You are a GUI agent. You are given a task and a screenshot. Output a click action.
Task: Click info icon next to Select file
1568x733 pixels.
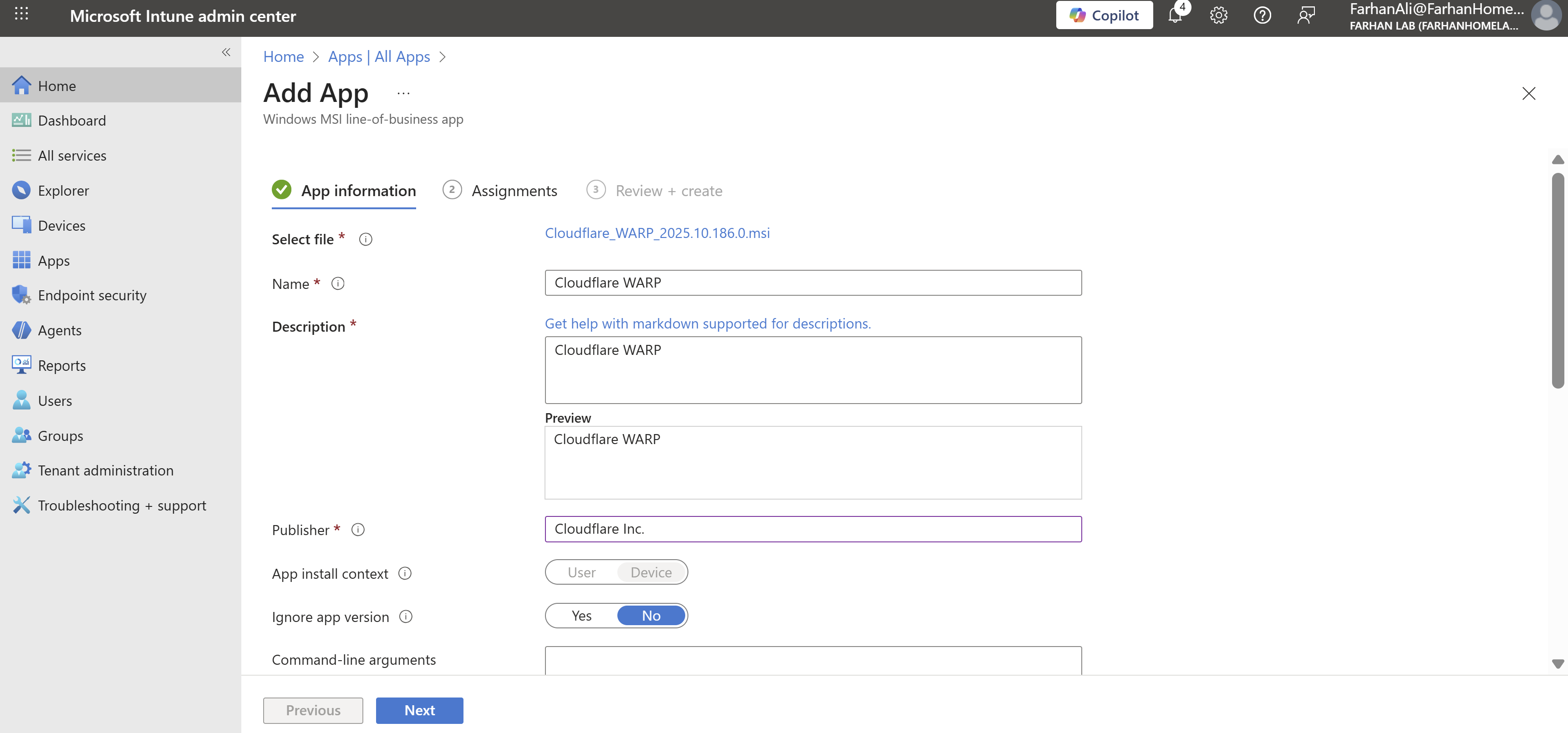tap(365, 239)
